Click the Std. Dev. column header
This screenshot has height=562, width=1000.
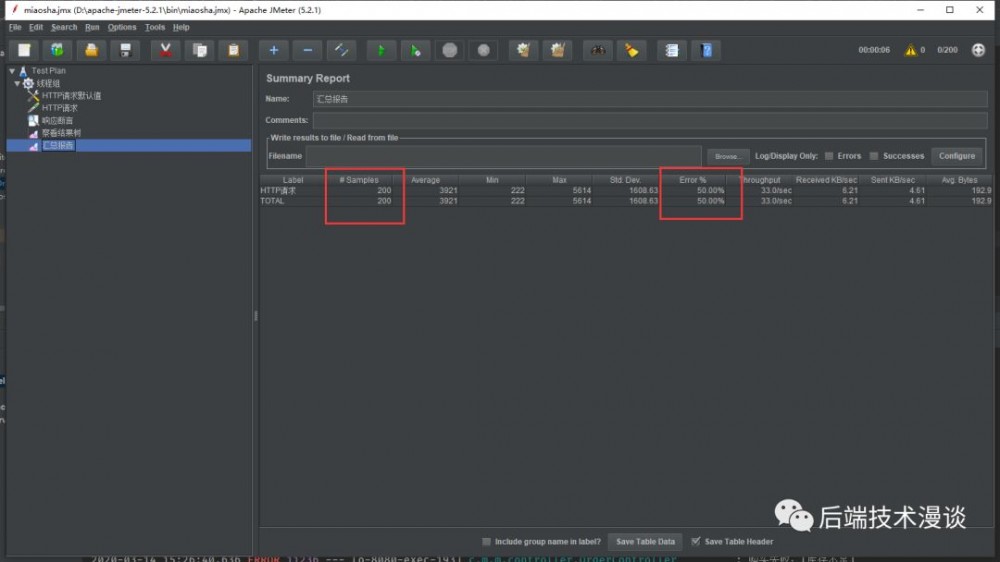(625, 180)
